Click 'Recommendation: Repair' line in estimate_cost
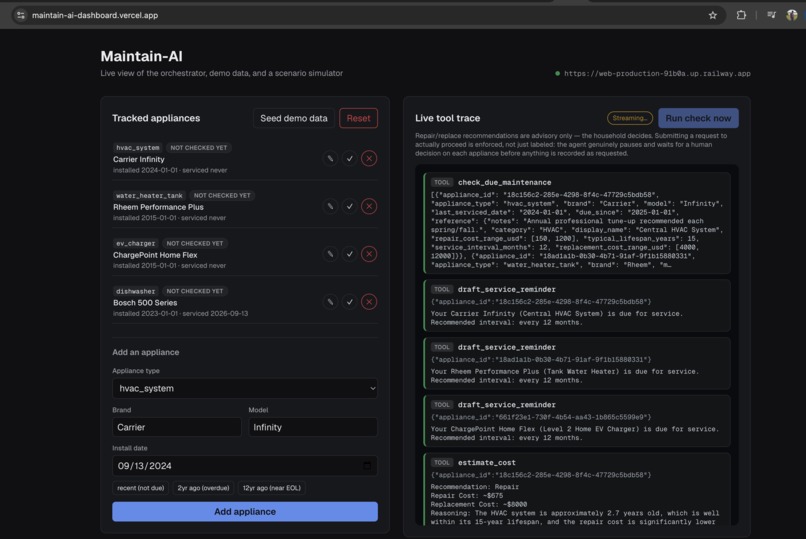 tap(474, 487)
